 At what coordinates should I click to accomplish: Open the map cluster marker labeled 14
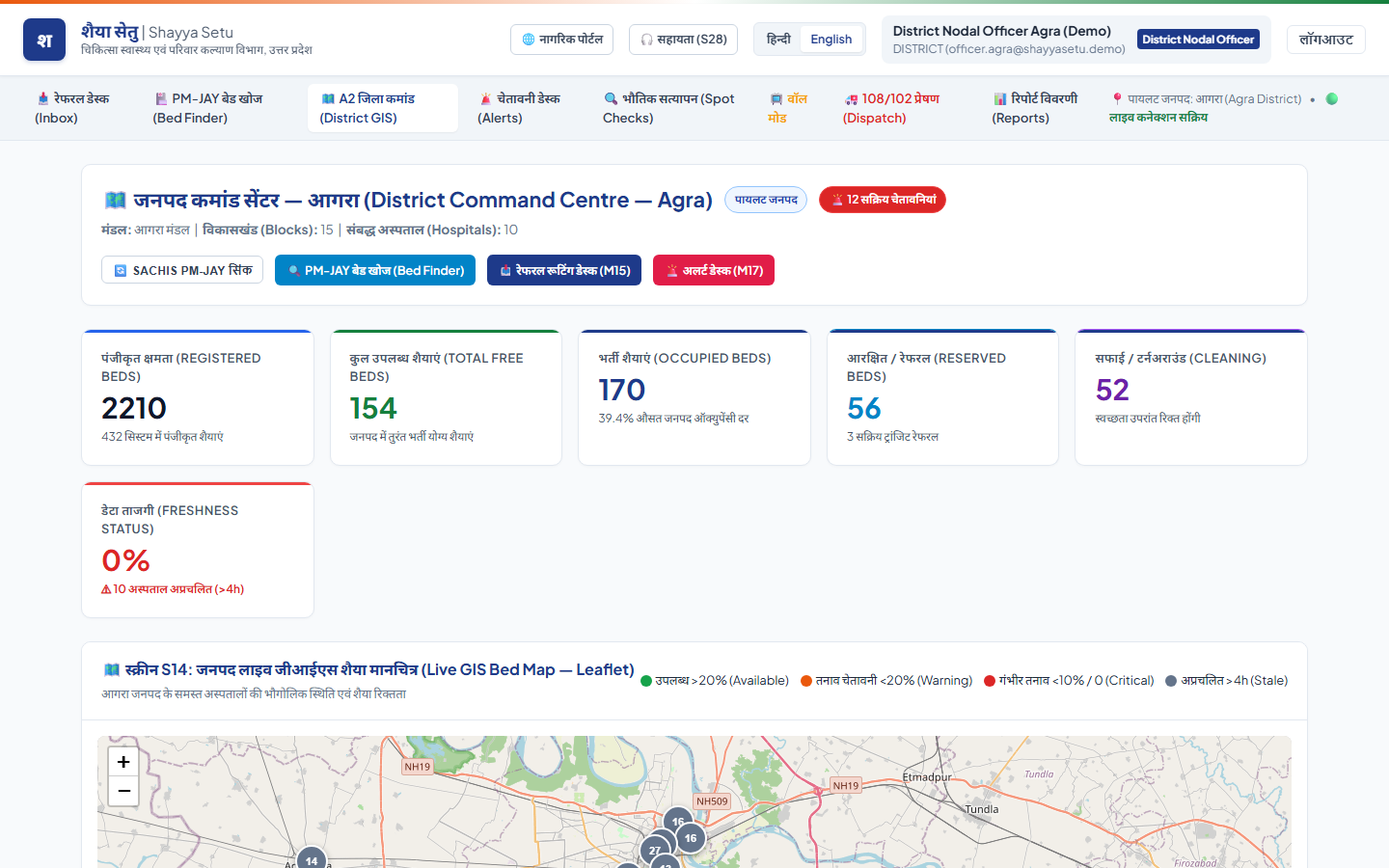tap(312, 859)
